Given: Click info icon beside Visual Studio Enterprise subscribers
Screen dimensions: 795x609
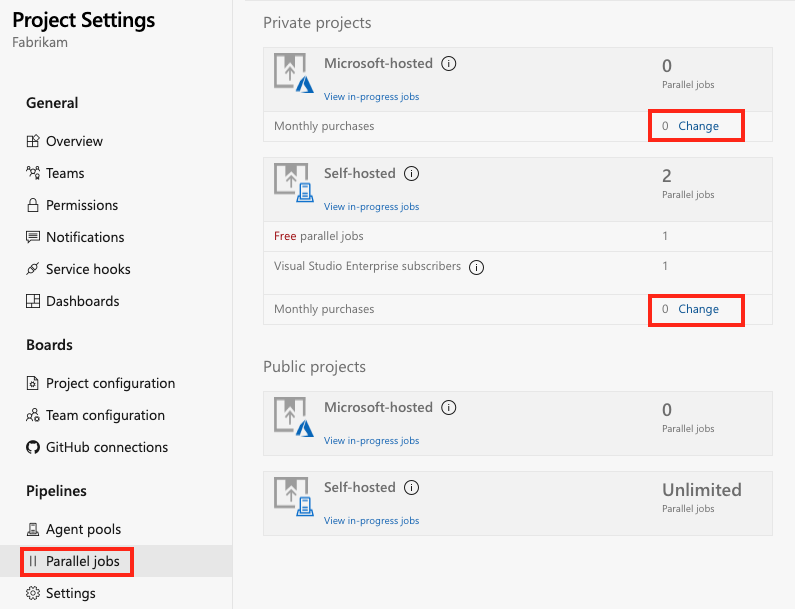Looking at the screenshot, I should click(x=477, y=267).
